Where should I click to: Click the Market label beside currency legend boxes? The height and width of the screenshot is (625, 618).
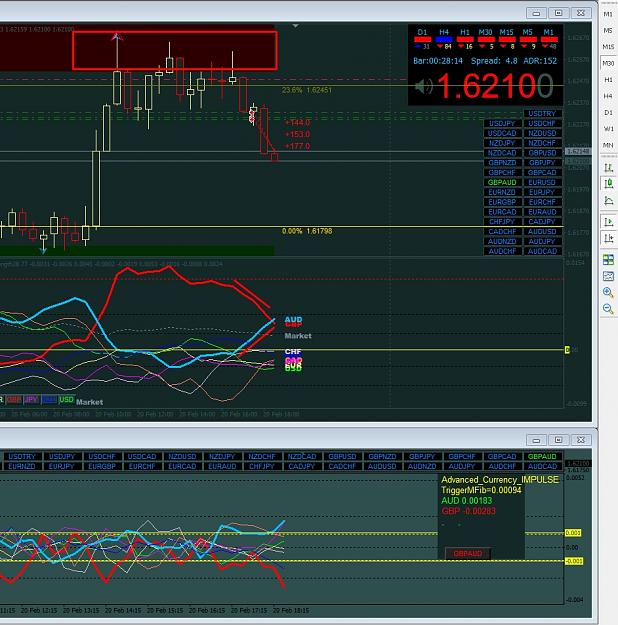coord(90,402)
